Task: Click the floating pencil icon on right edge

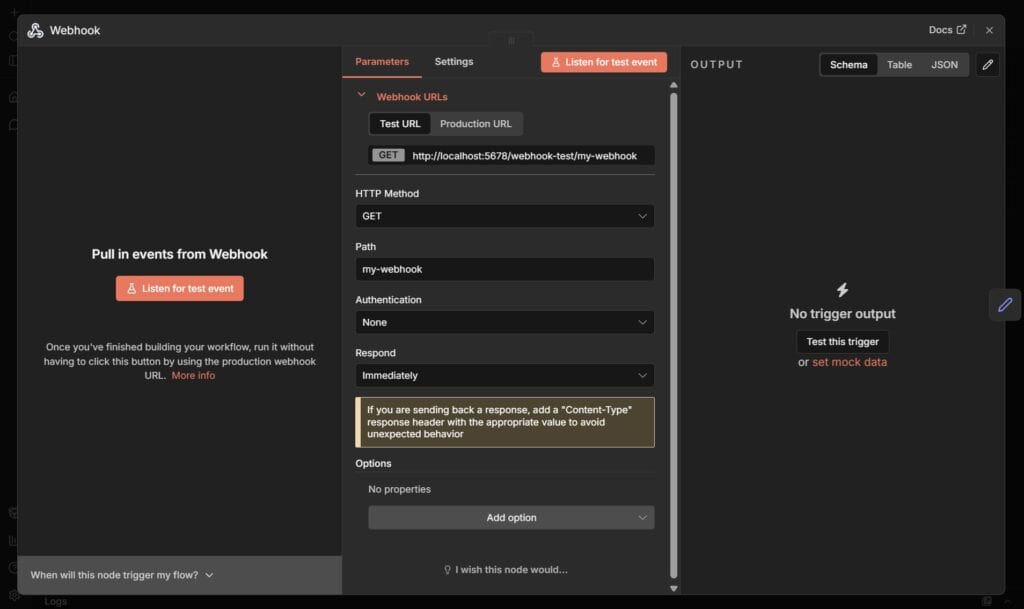Action: tap(1005, 304)
